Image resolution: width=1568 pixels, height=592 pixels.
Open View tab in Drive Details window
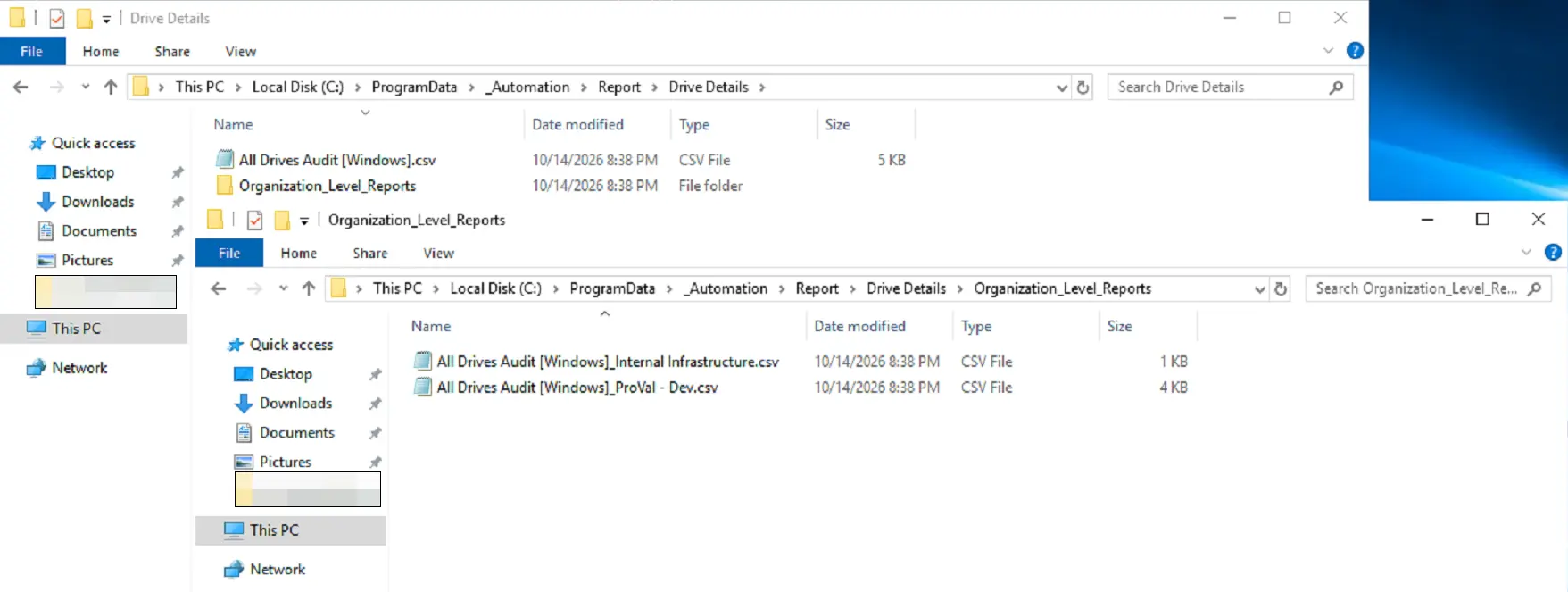241,52
